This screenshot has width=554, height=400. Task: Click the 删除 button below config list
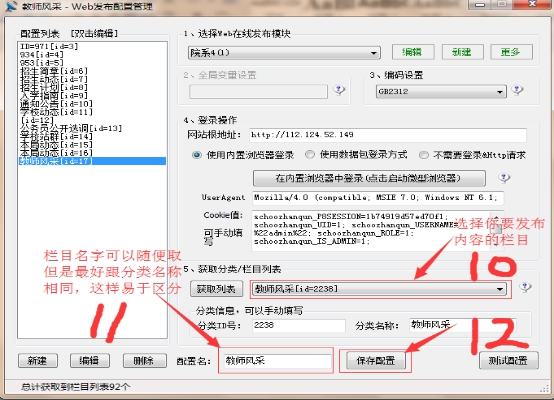(x=144, y=361)
